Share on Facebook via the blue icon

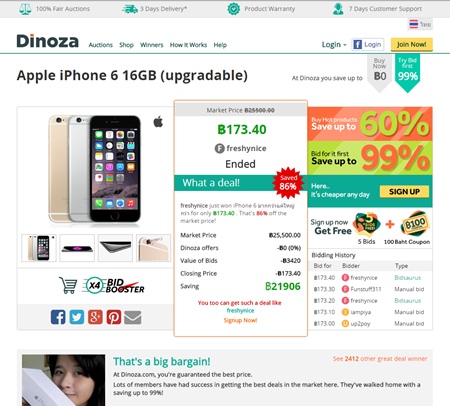(58, 317)
